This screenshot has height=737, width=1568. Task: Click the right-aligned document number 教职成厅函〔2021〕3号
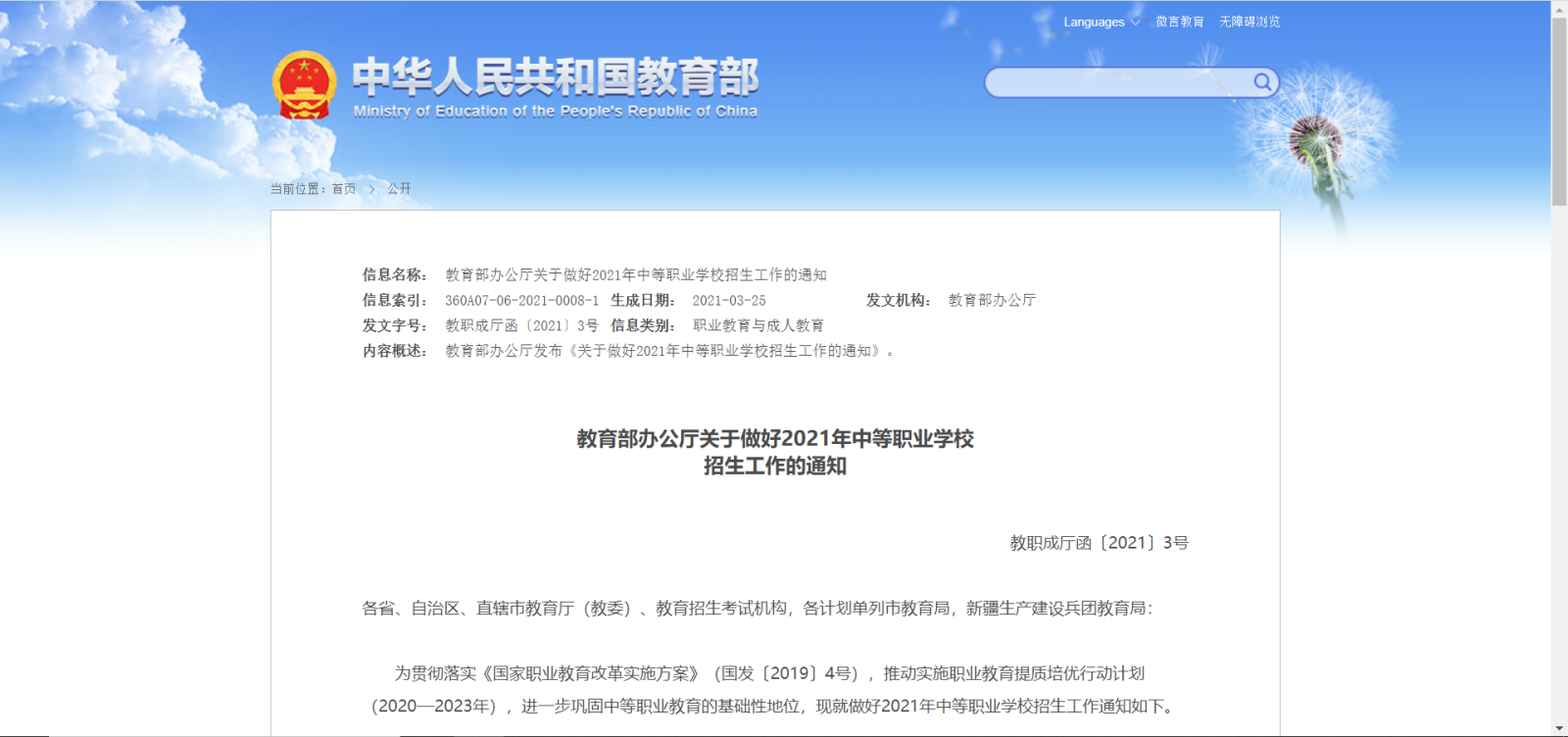[1100, 543]
